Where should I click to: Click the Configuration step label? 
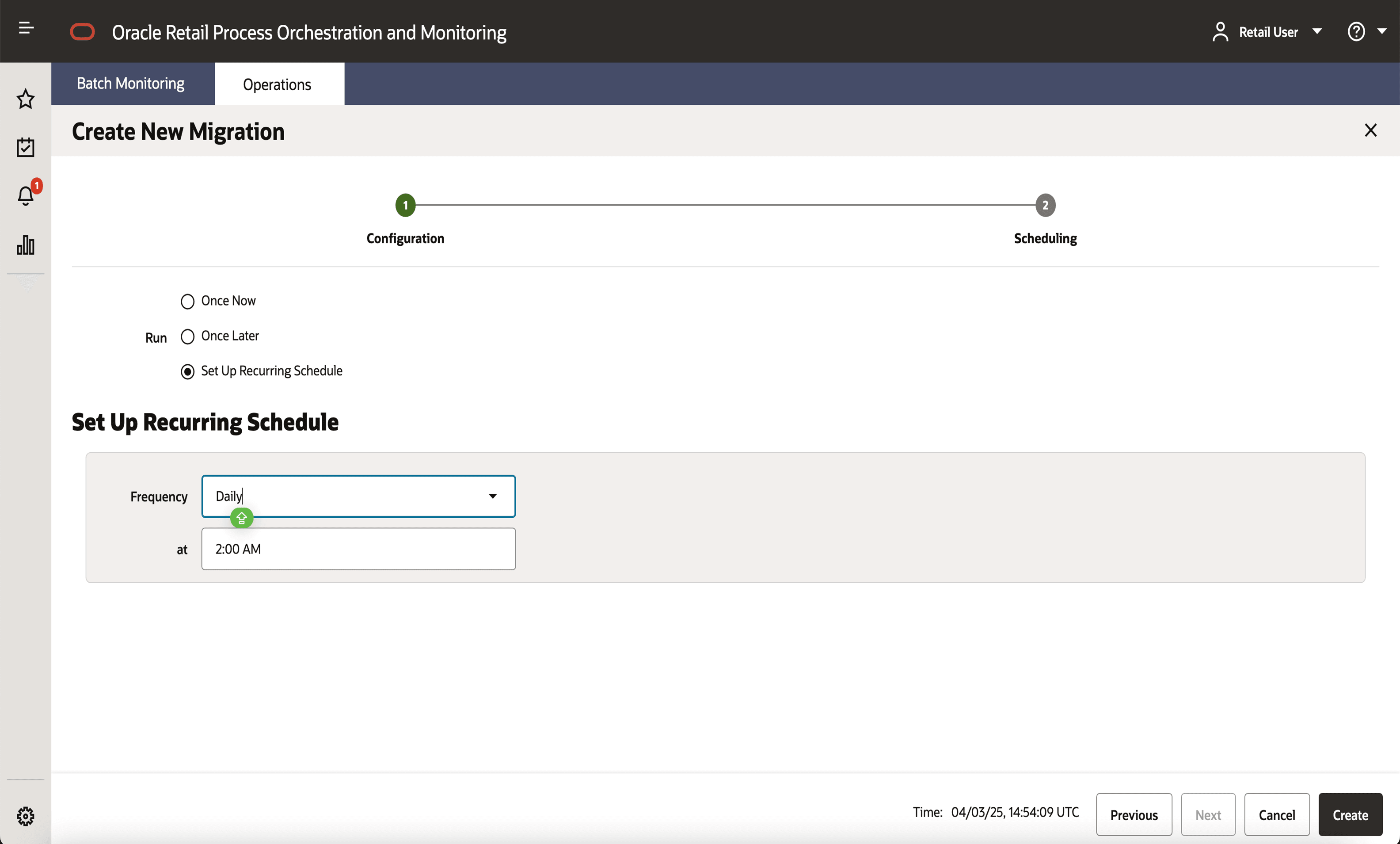click(x=405, y=238)
